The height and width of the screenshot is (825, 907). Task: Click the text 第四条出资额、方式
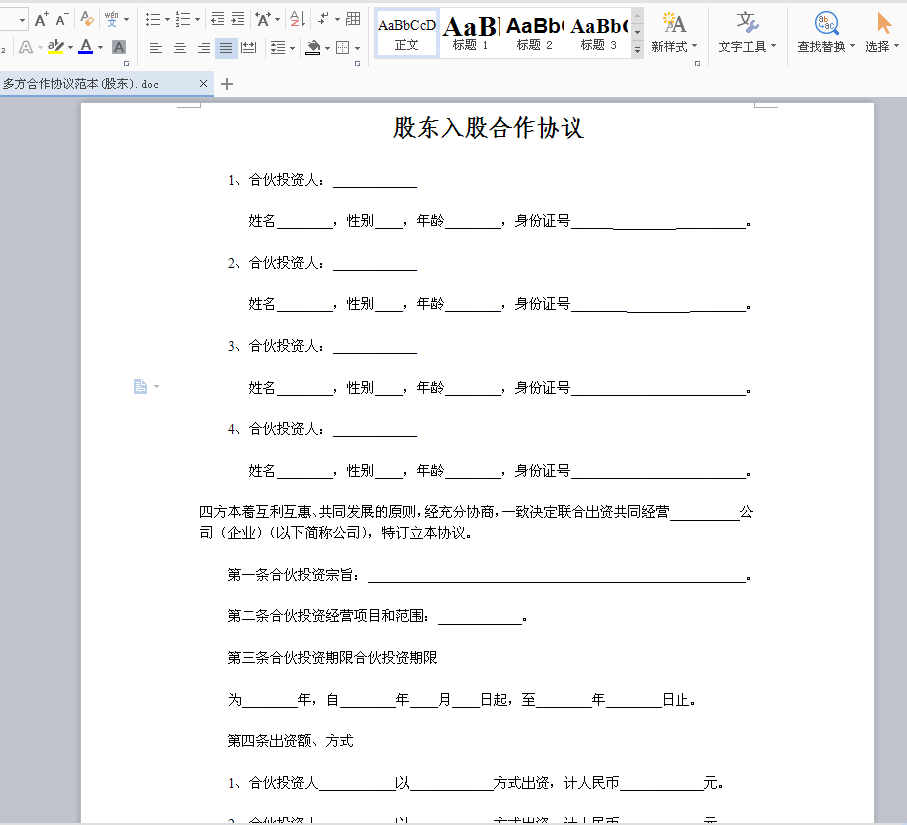[x=290, y=741]
